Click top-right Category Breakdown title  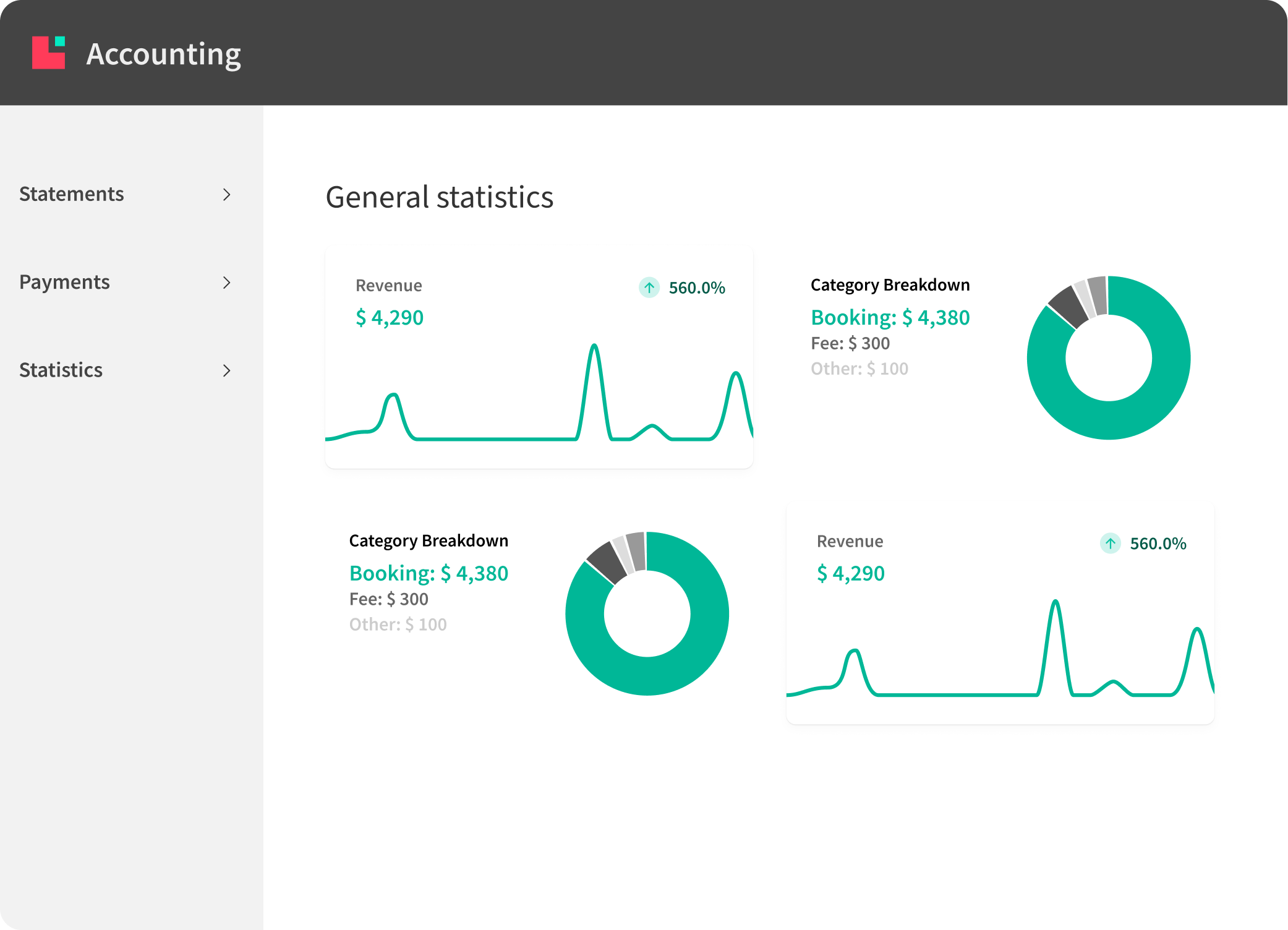pyautogui.click(x=890, y=285)
